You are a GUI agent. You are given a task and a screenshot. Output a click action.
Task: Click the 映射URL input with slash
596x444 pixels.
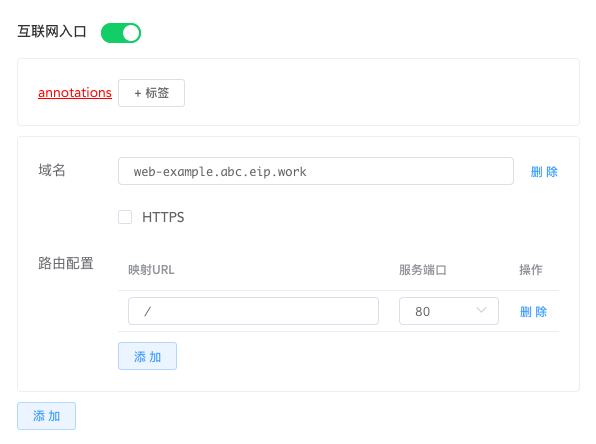(x=253, y=311)
